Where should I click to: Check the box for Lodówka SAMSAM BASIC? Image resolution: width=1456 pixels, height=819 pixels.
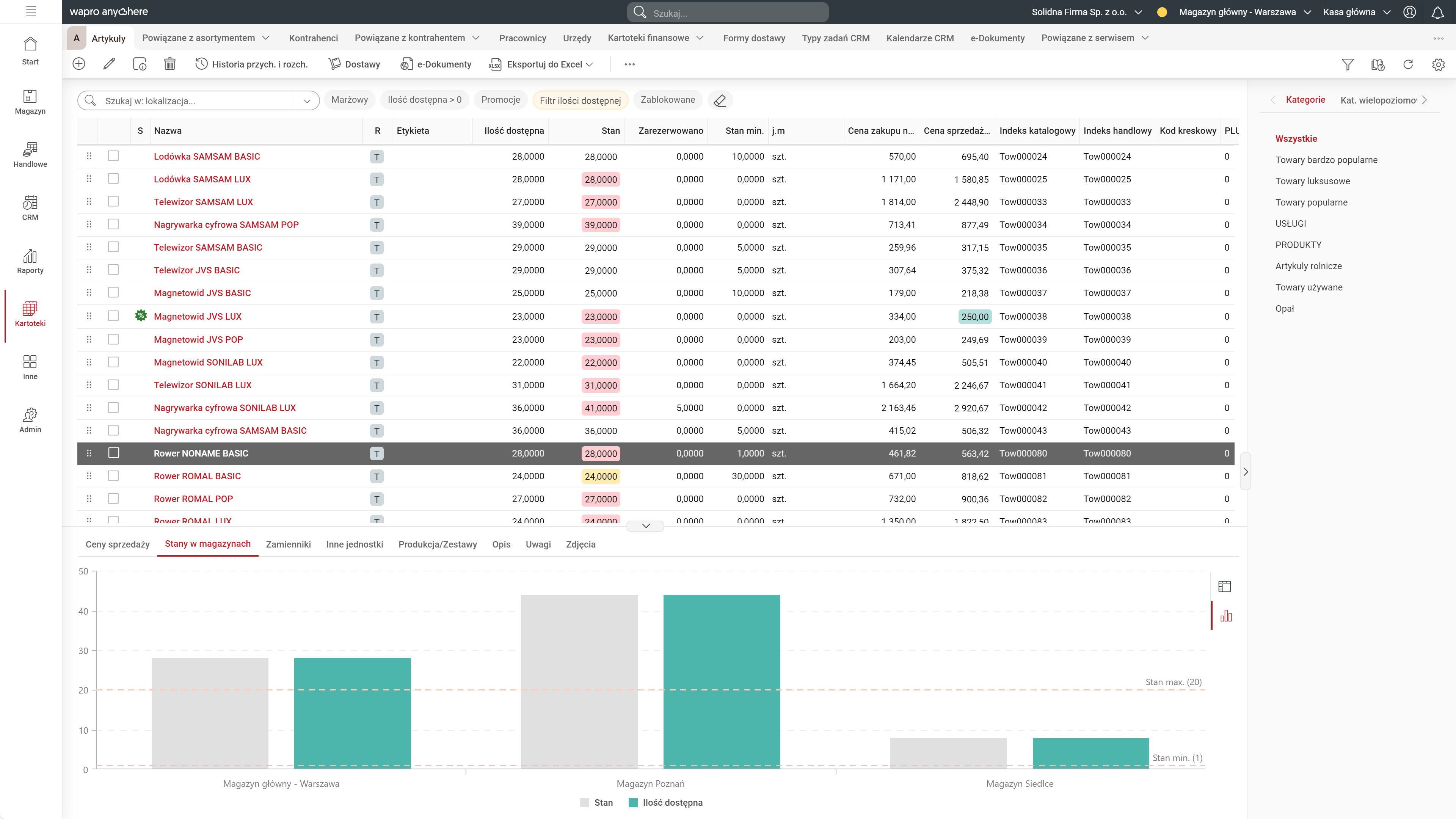coord(114,156)
